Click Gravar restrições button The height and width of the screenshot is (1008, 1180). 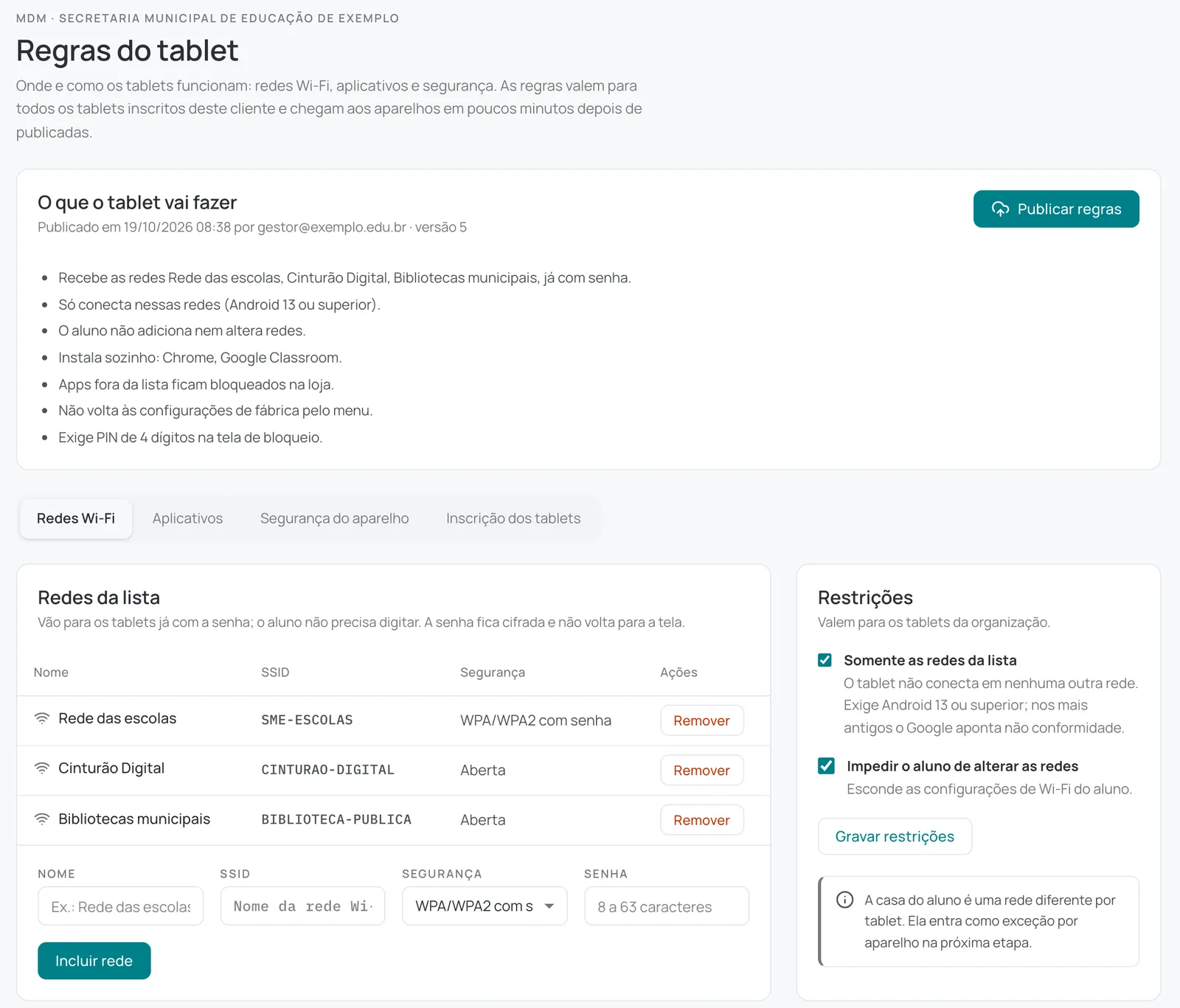point(895,836)
